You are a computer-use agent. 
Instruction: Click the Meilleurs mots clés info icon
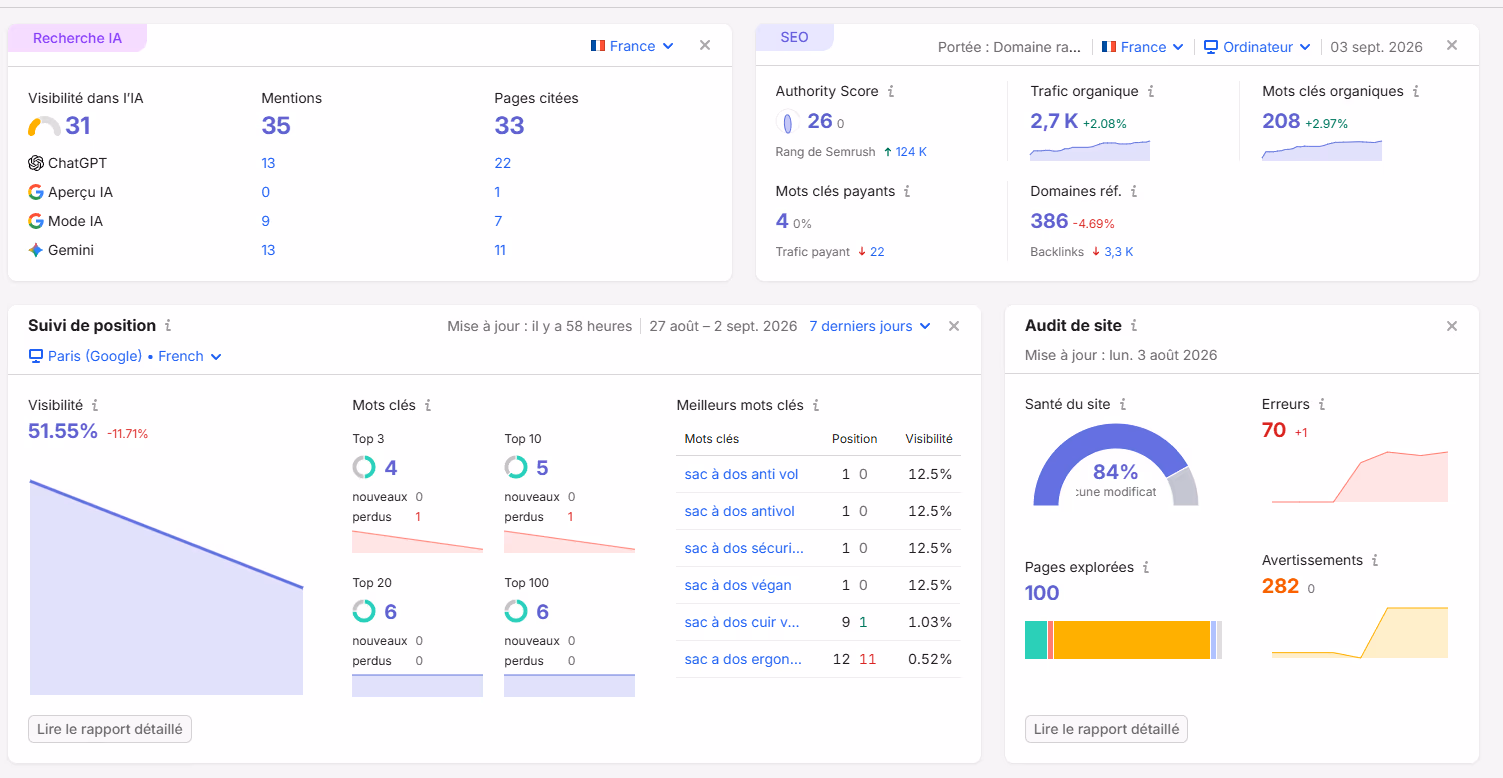point(816,405)
